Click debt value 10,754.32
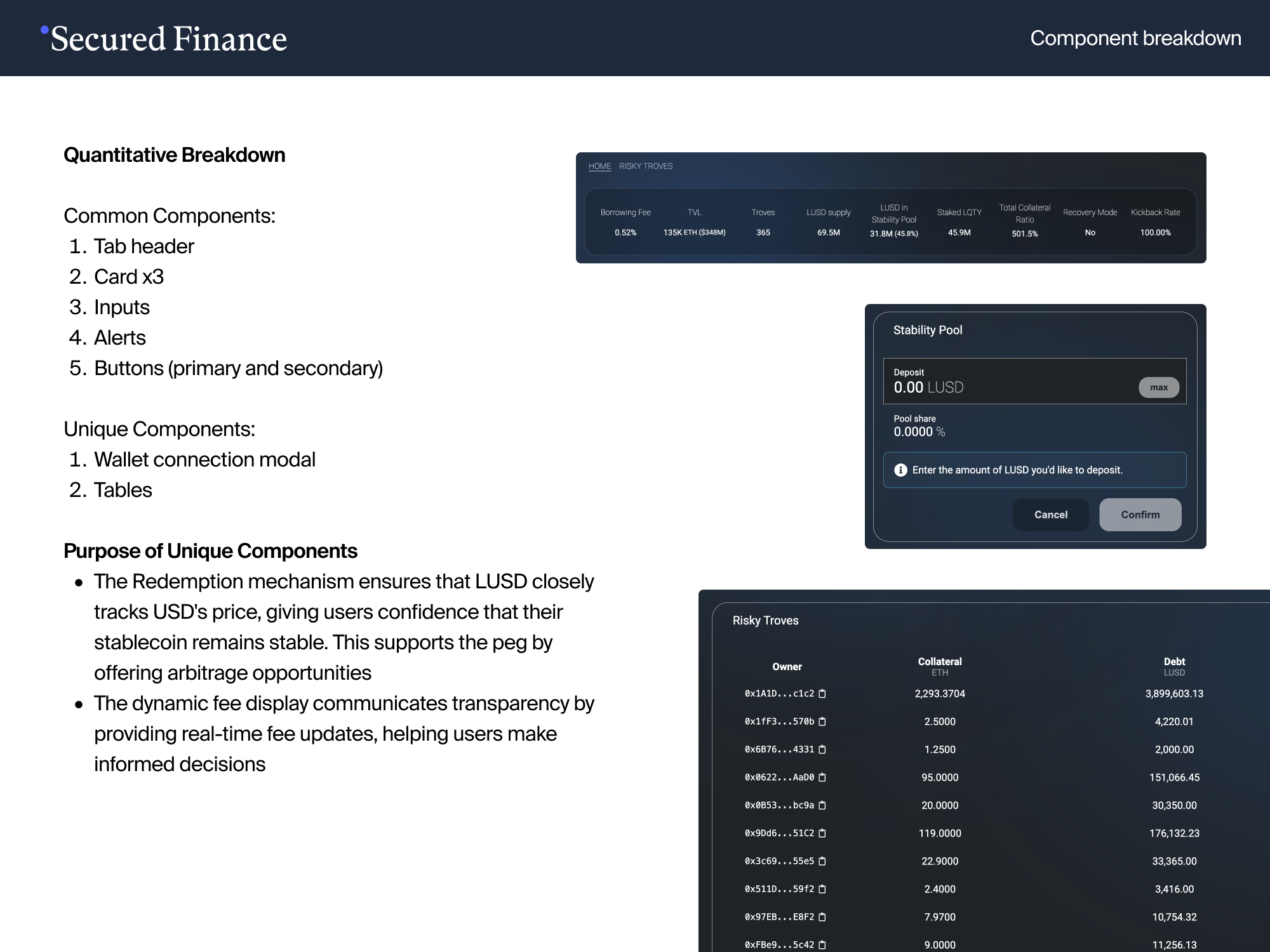This screenshot has width=1270, height=952. (x=1174, y=917)
